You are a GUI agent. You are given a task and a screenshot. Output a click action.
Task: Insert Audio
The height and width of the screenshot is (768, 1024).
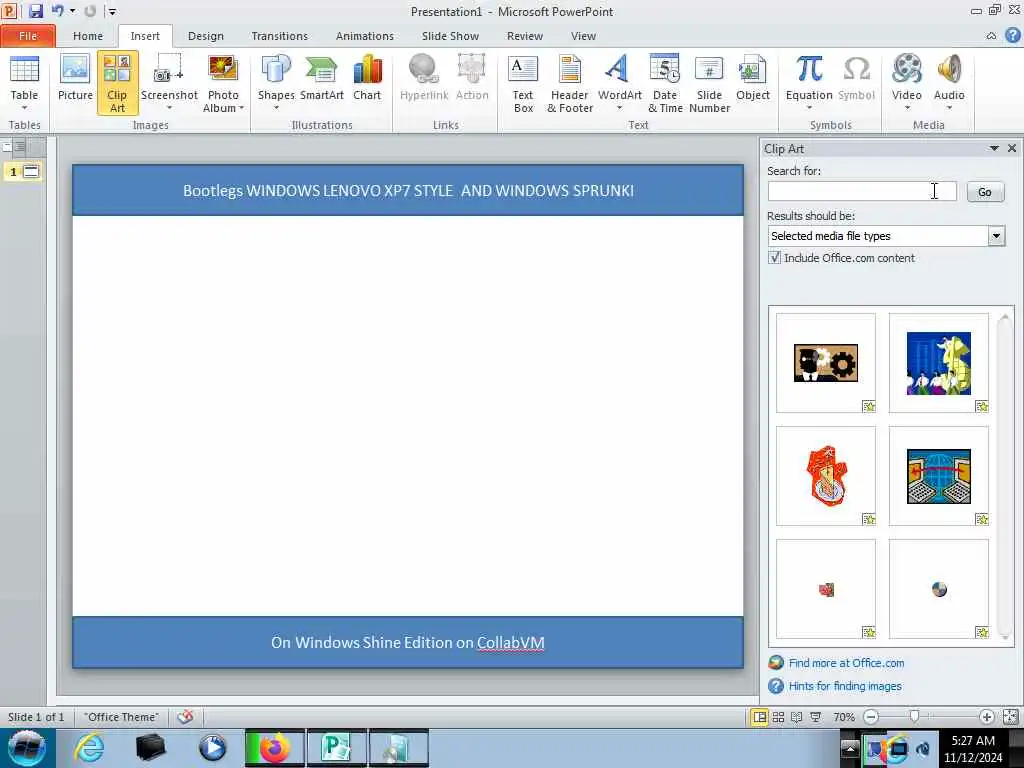point(949,83)
